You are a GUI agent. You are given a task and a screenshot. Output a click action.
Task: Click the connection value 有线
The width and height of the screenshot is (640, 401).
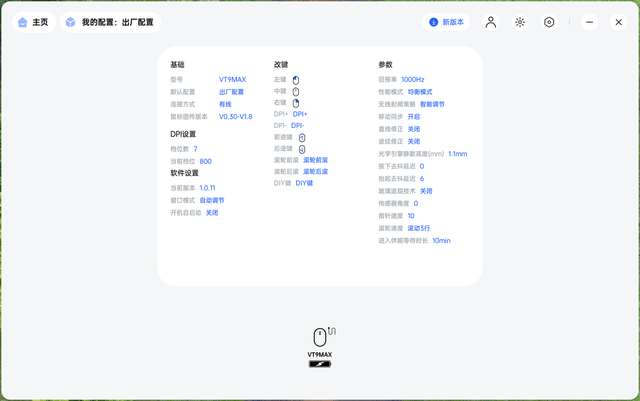point(225,104)
